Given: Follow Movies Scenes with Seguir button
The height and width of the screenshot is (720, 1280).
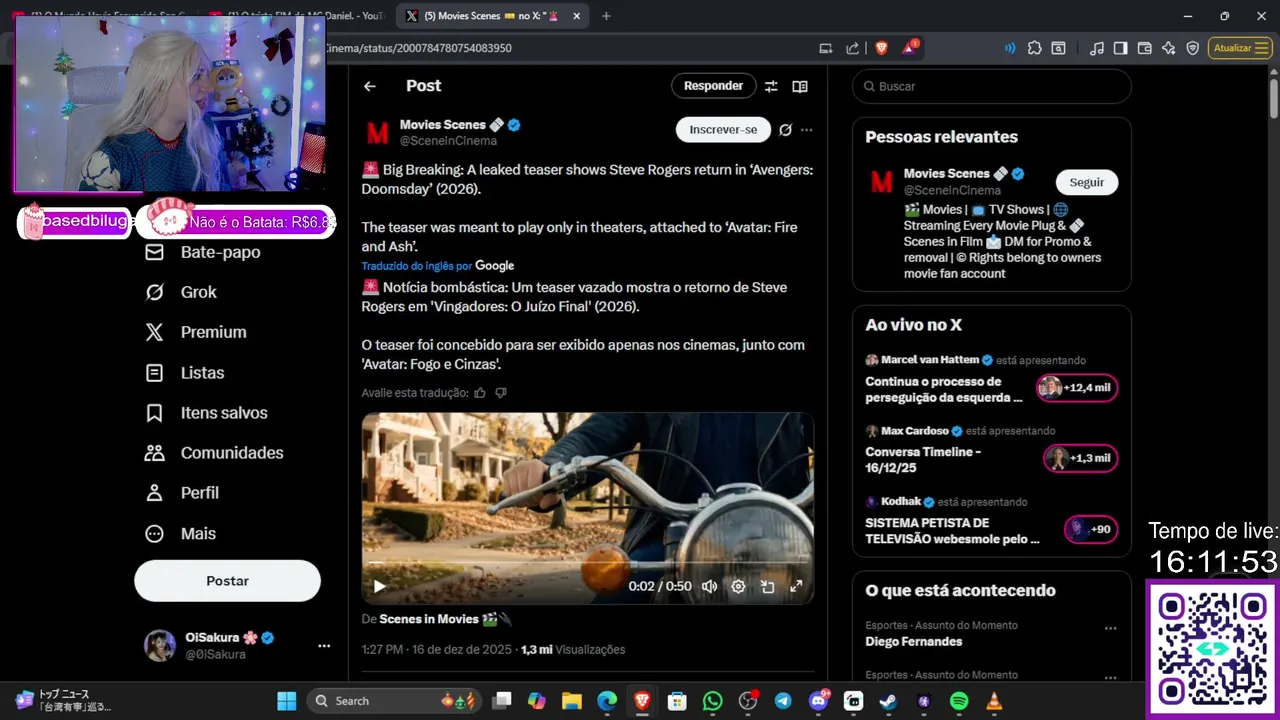Looking at the screenshot, I should coord(1087,182).
